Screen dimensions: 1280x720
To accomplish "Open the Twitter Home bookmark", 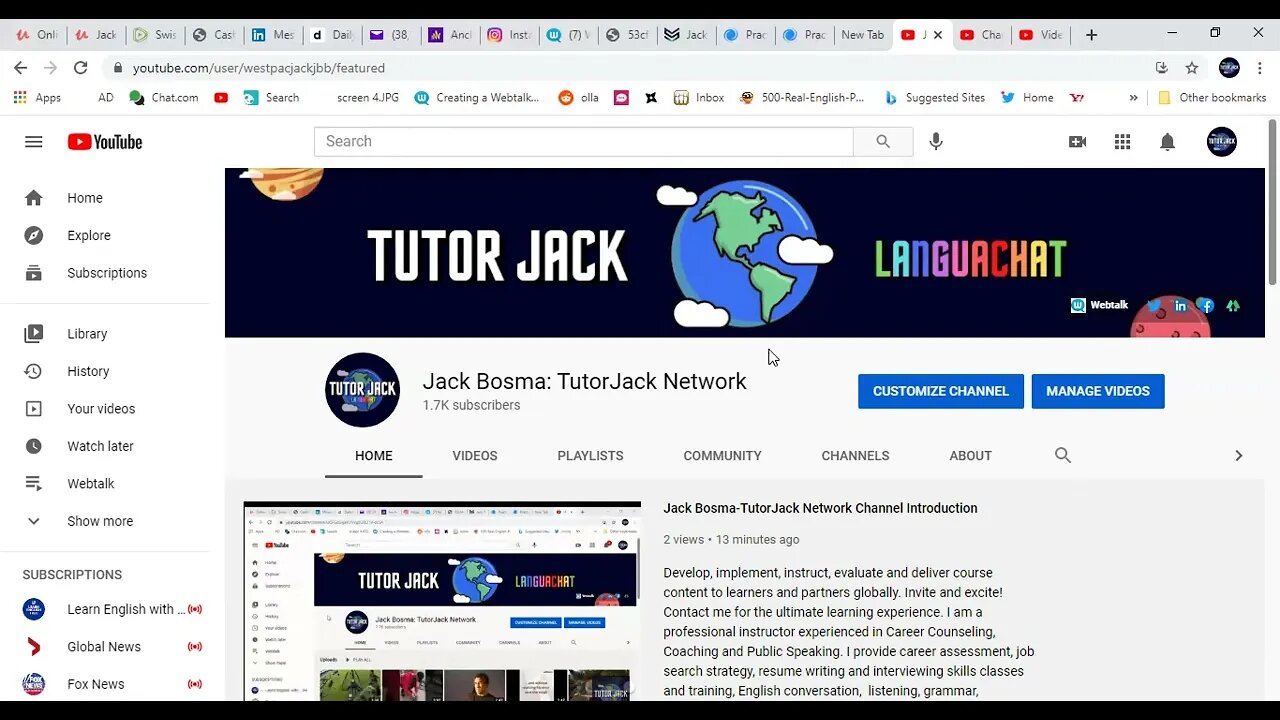I will (x=1027, y=98).
